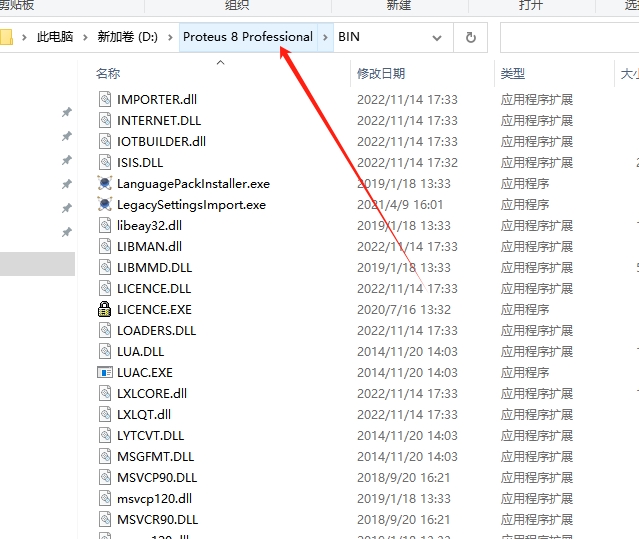
Task: Open the address bar history dropdown
Action: 437,37
